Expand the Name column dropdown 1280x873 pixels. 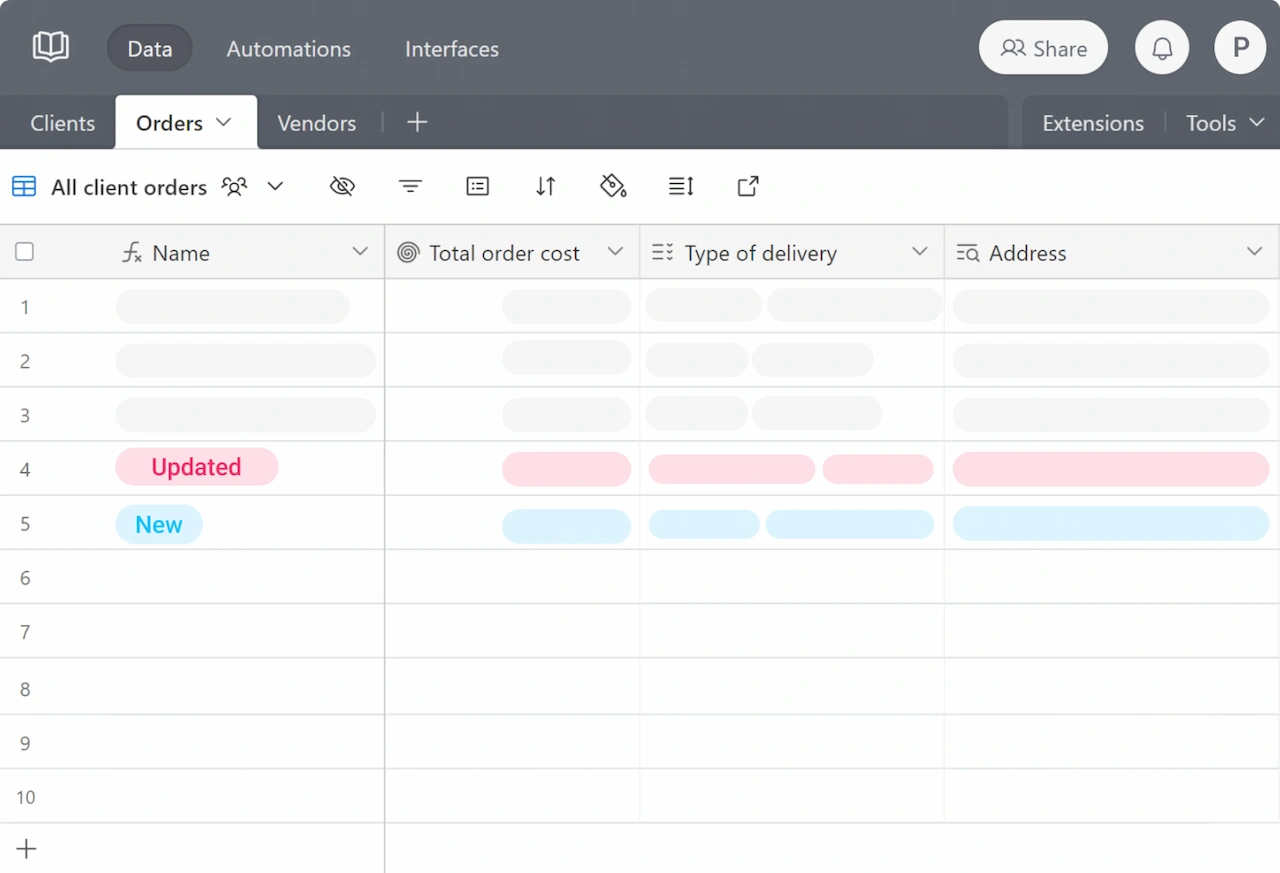360,252
